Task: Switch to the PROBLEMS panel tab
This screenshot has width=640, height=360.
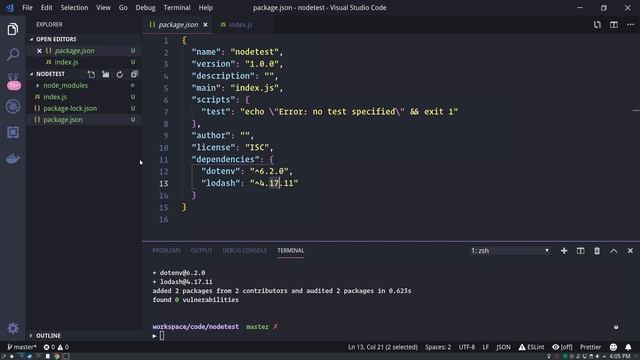Action: pyautogui.click(x=166, y=251)
